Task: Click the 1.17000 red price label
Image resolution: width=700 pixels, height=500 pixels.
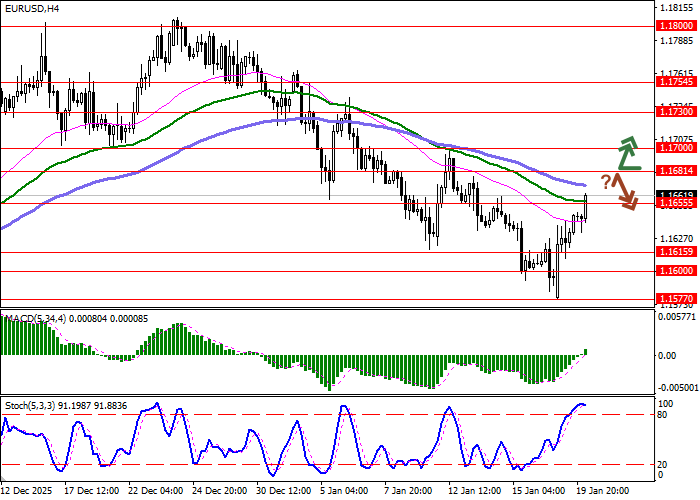Action: click(676, 147)
